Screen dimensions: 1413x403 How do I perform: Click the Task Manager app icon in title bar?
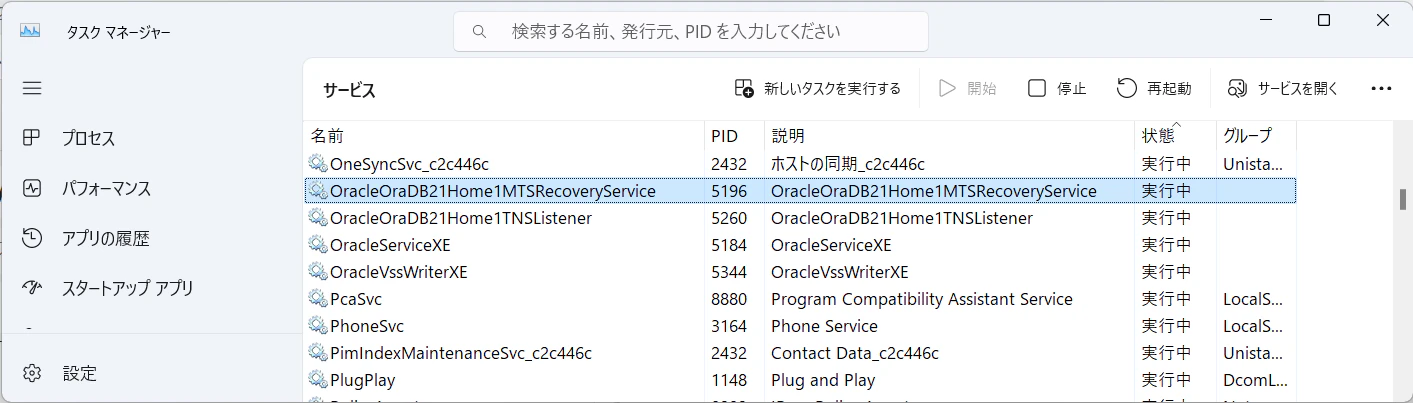30,31
